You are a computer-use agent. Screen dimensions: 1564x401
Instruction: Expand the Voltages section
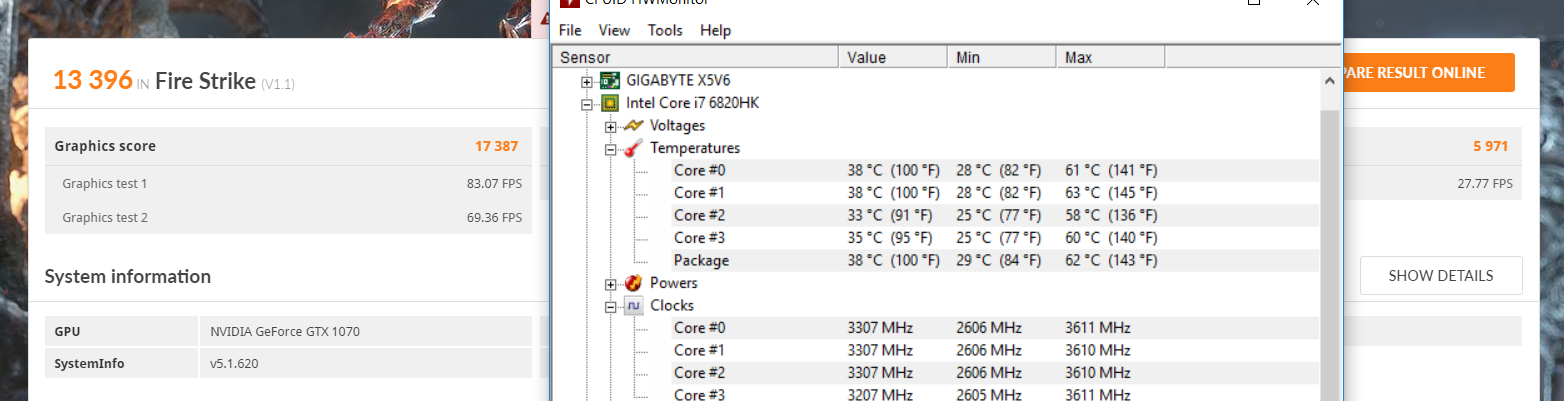[x=611, y=126]
